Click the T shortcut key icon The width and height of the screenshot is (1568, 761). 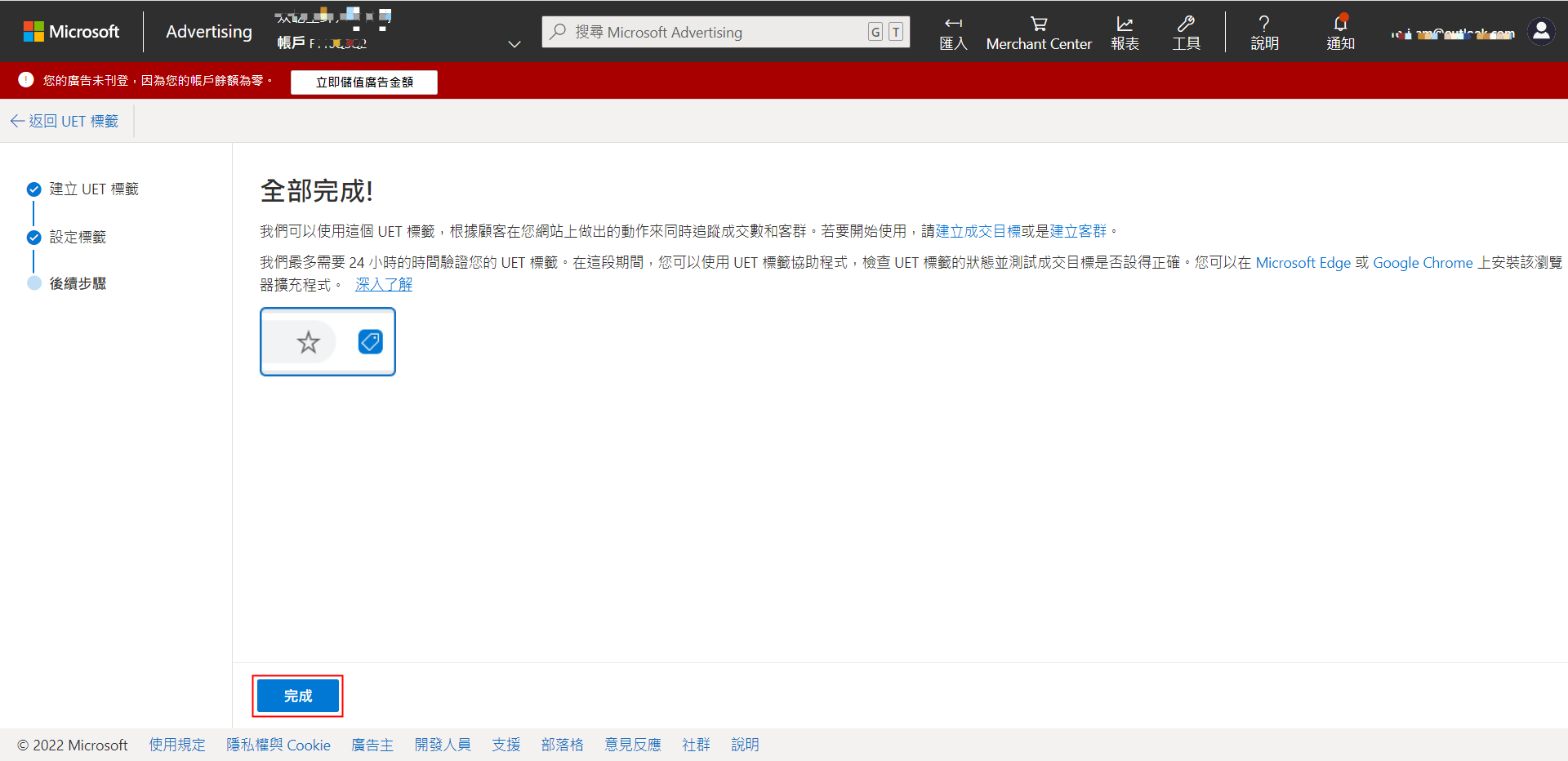click(896, 32)
